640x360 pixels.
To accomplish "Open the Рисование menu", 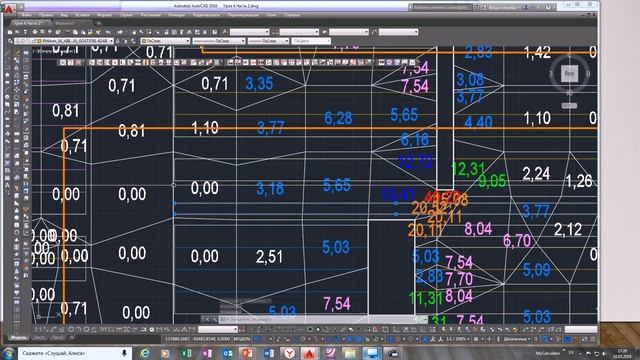I will pyautogui.click(x=151, y=15).
